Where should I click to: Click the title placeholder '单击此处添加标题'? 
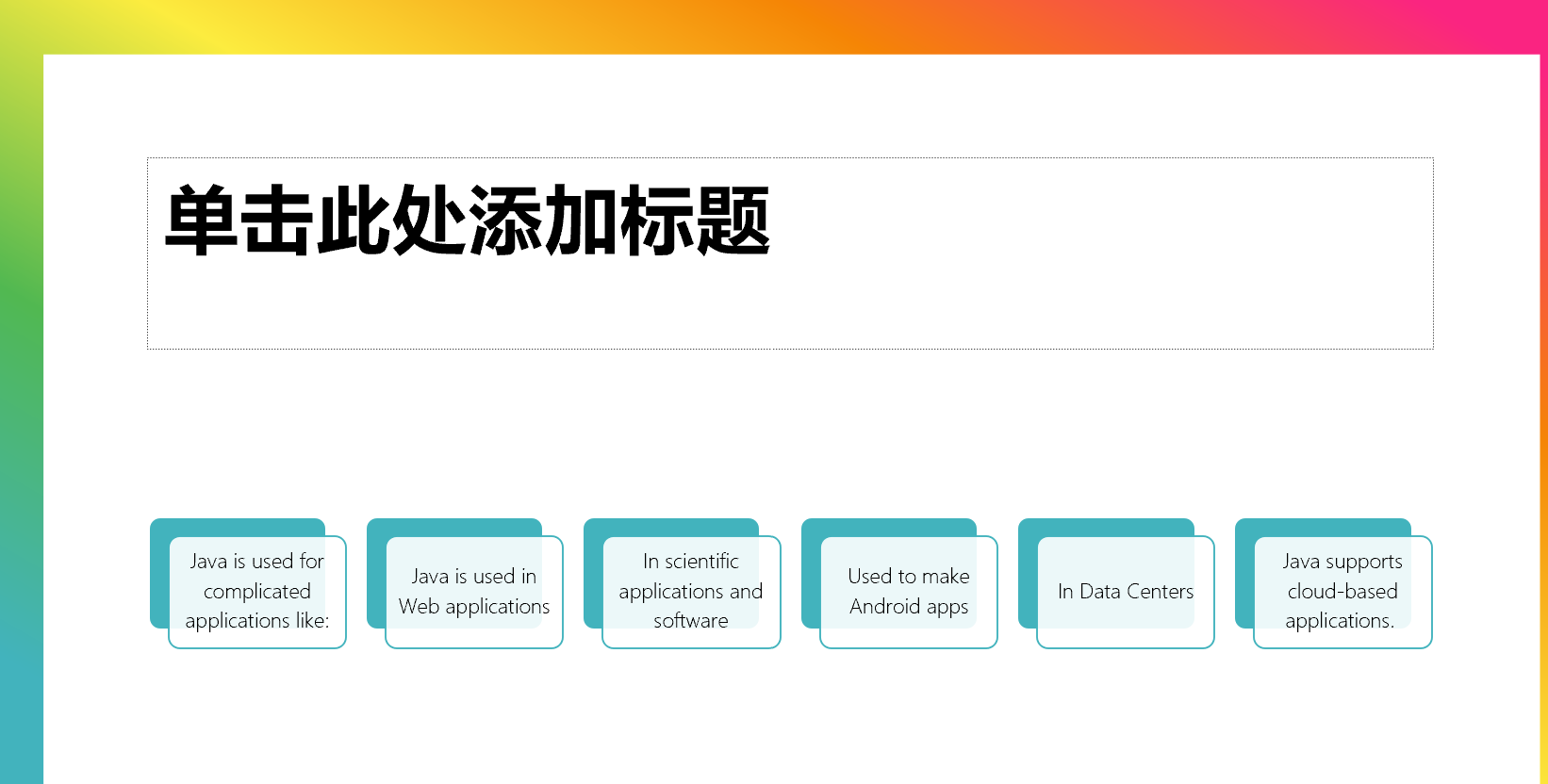790,253
